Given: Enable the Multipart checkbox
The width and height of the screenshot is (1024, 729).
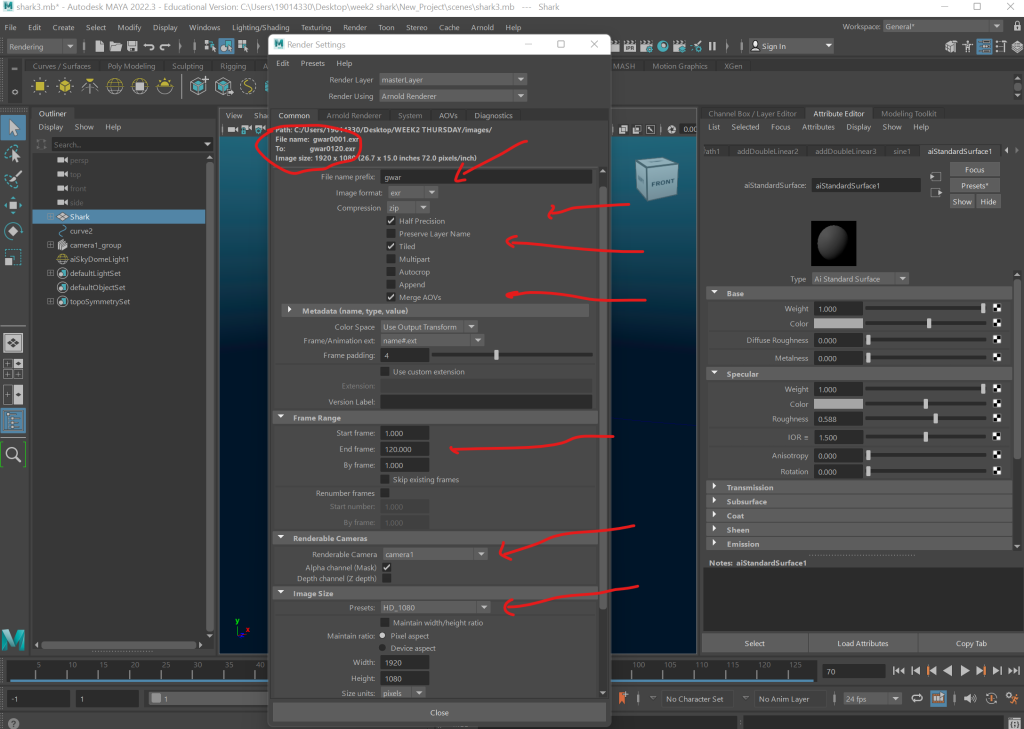Looking at the screenshot, I should point(391,259).
